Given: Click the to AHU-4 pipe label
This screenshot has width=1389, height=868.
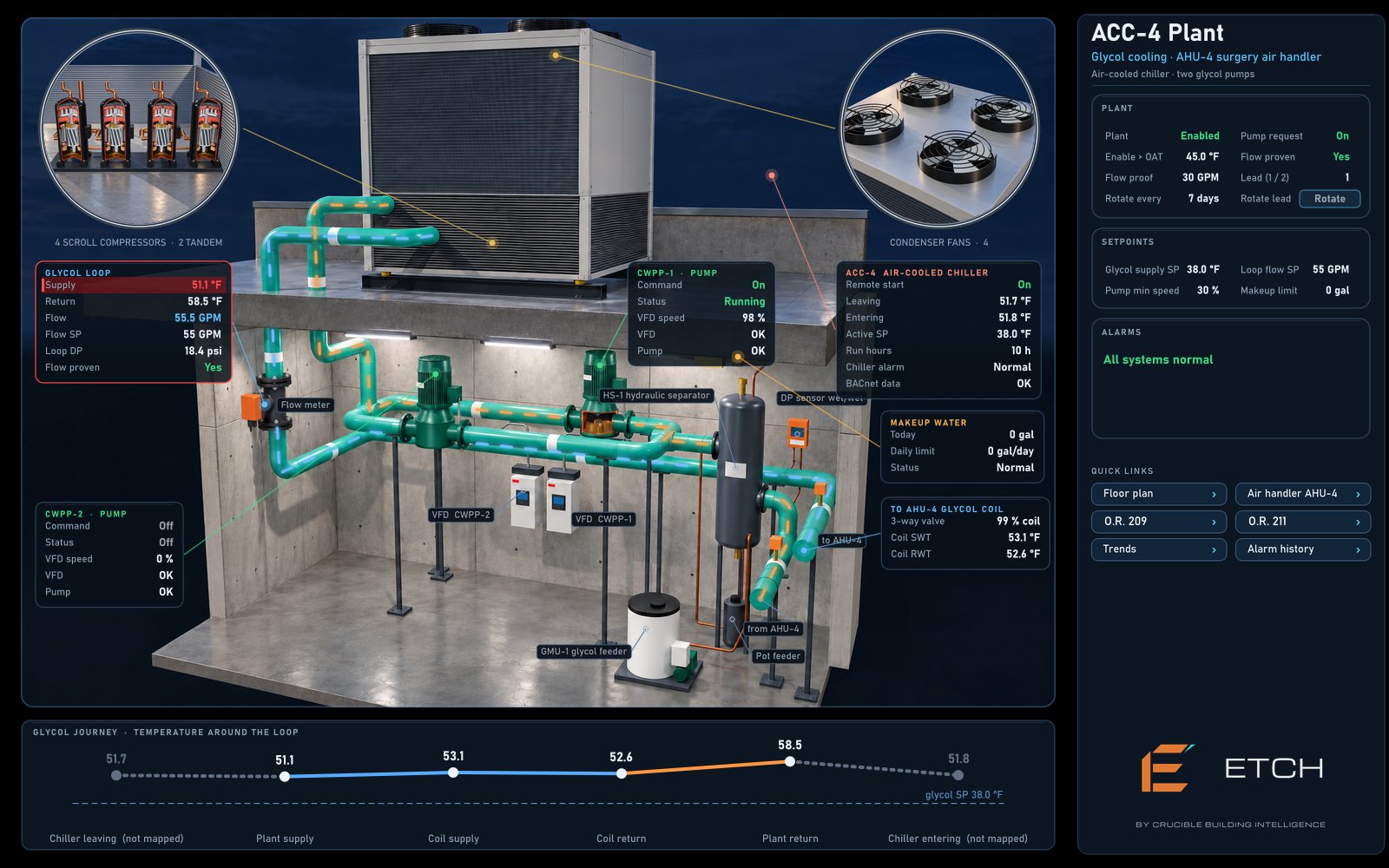Looking at the screenshot, I should tap(841, 541).
